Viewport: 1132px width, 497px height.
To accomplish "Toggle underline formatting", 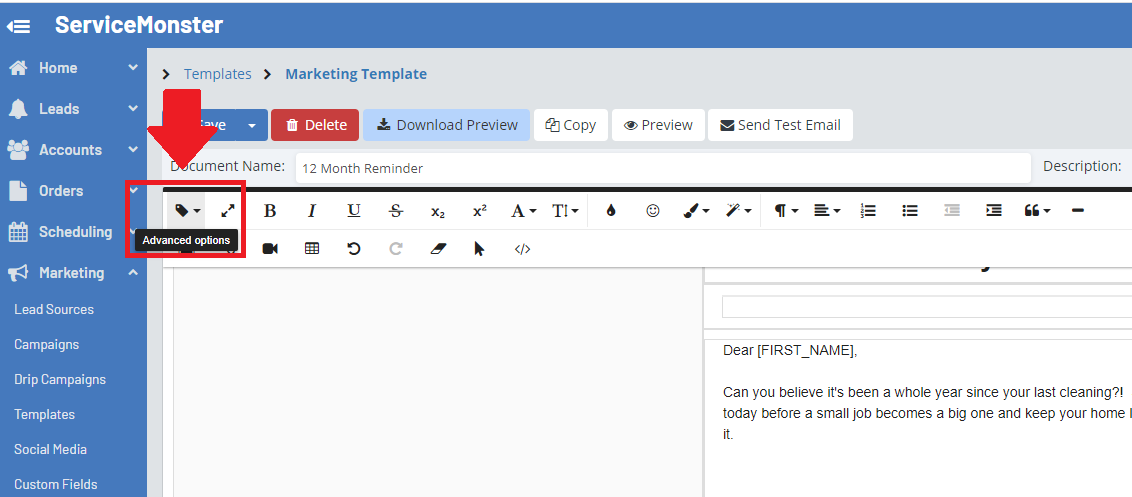I will pyautogui.click(x=354, y=211).
